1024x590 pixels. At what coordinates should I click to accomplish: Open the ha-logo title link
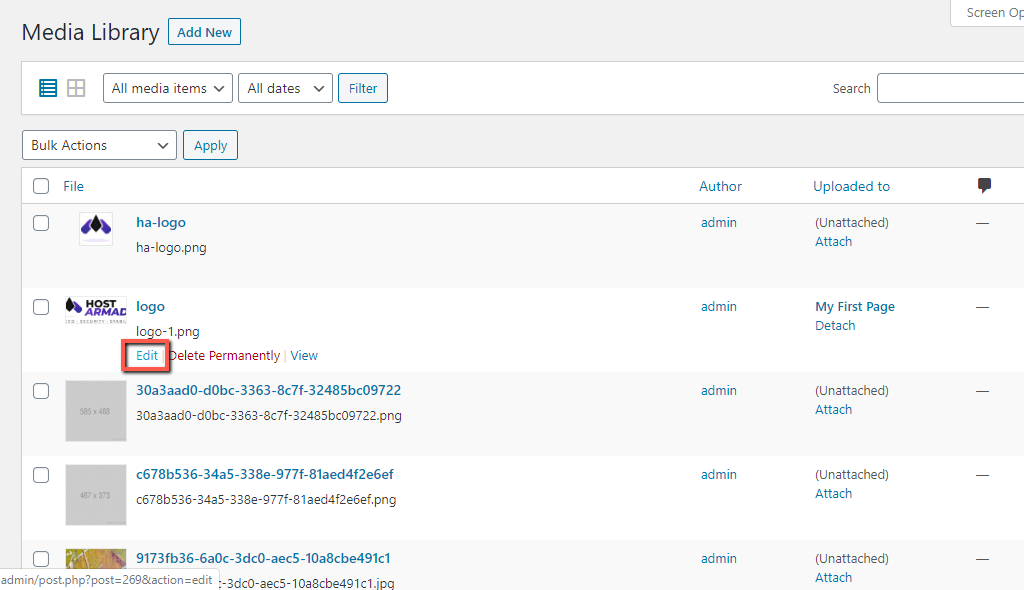[161, 222]
